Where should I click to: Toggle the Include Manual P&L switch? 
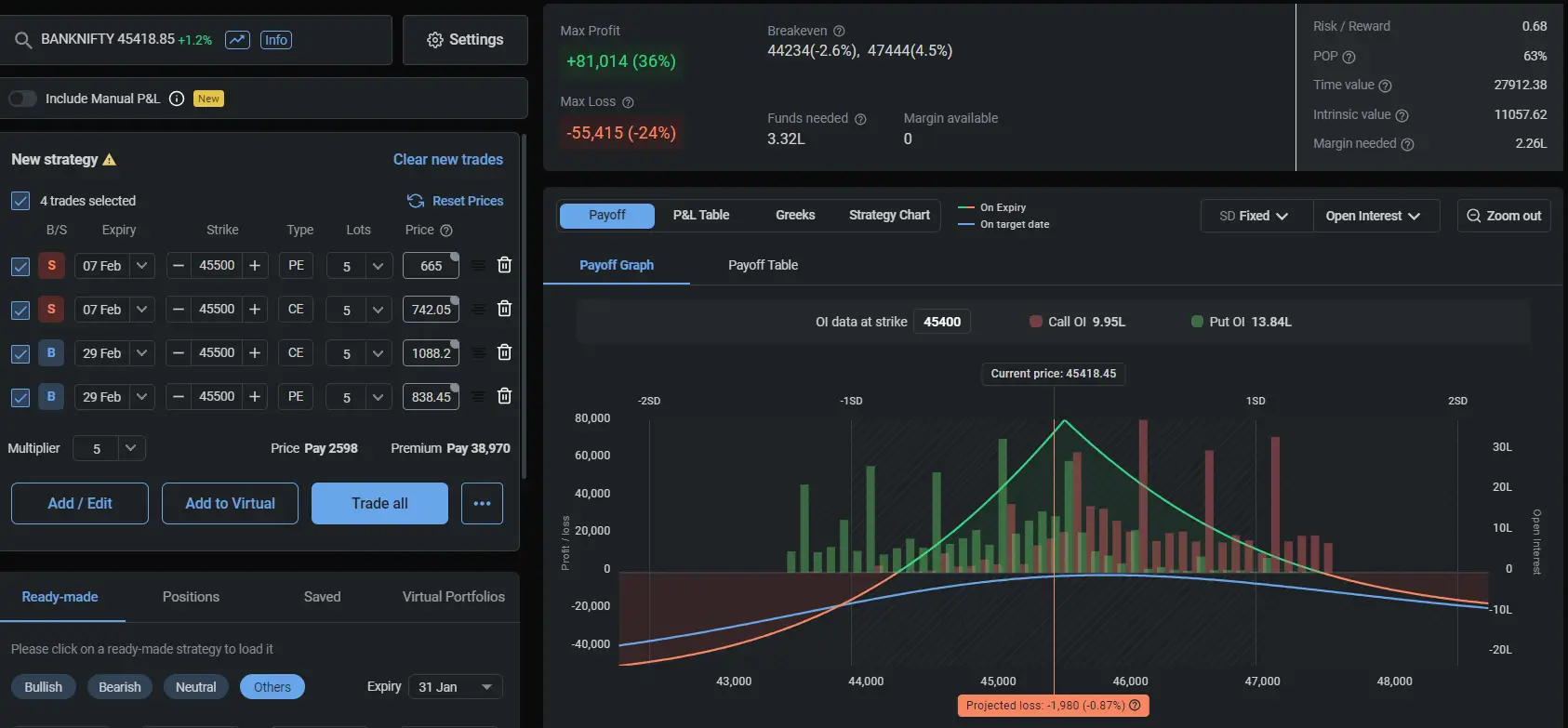pos(22,99)
